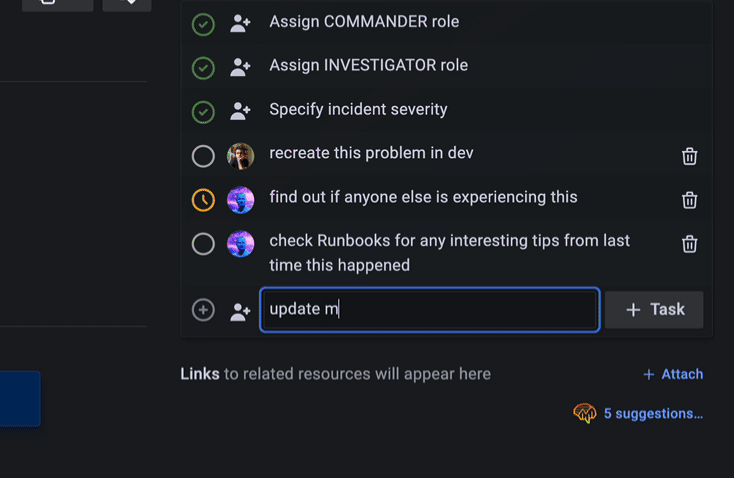Screen dimensions: 734x478
Task: Open the "5 suggestions..." link
Action: [x=653, y=413]
